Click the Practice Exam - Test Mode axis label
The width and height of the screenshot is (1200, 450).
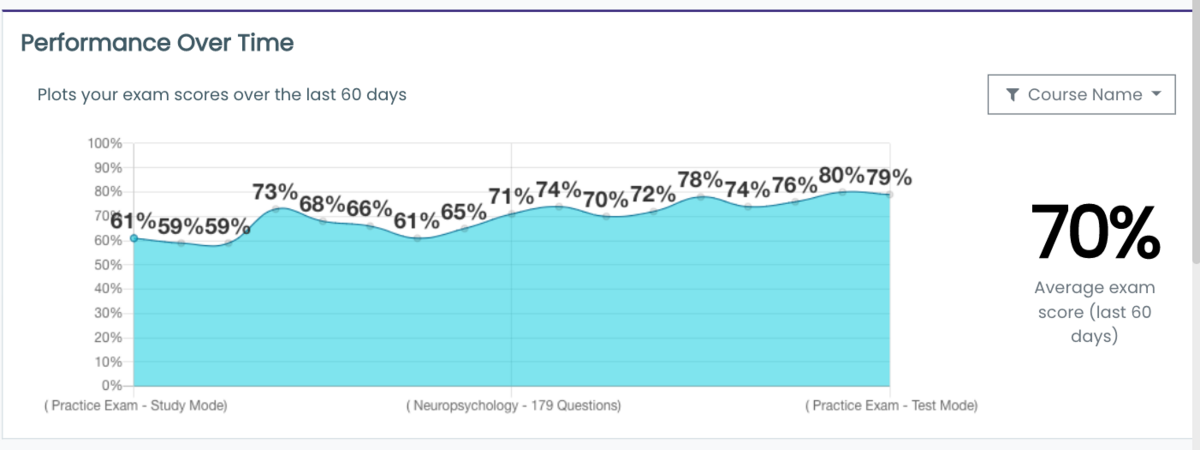coord(891,406)
